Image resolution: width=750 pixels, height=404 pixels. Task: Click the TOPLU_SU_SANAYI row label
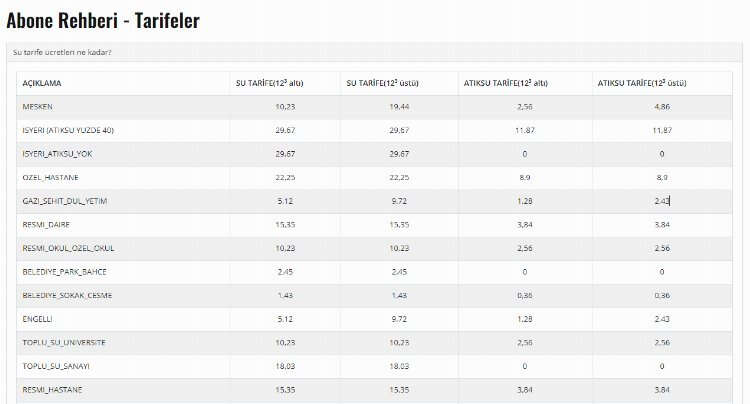click(x=56, y=365)
